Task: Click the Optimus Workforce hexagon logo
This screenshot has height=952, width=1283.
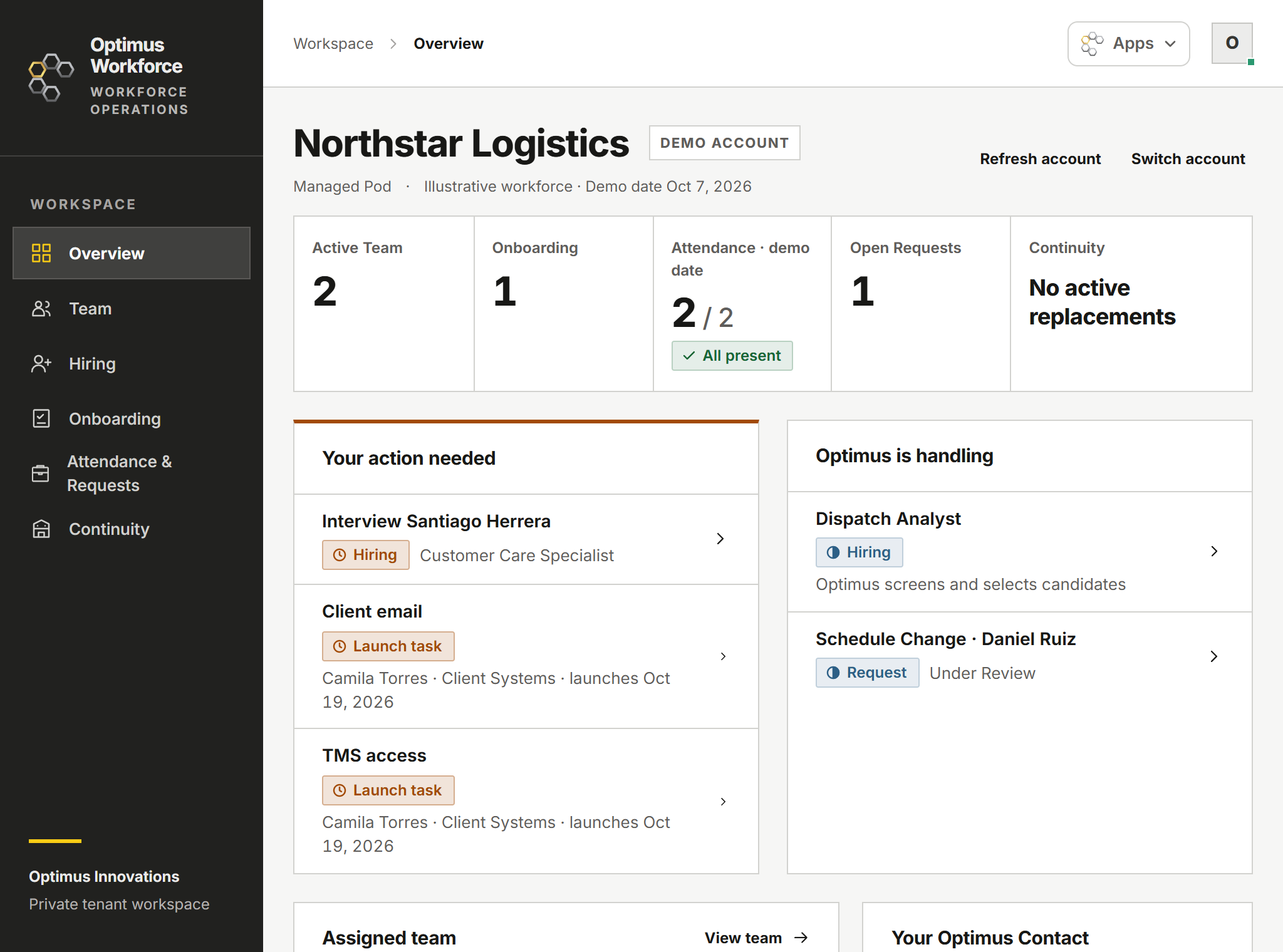Action: [x=51, y=77]
